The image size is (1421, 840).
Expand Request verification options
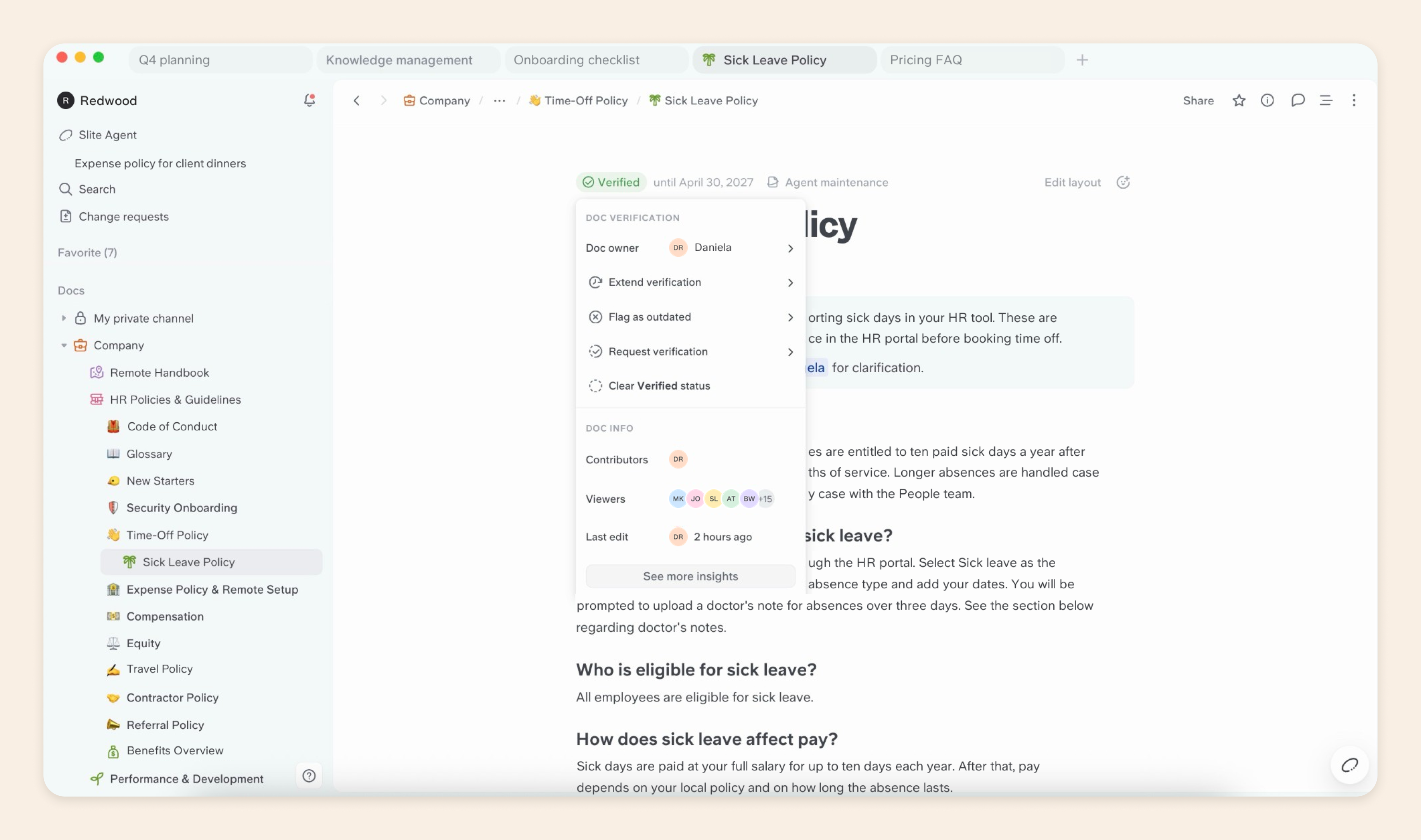[x=690, y=351]
